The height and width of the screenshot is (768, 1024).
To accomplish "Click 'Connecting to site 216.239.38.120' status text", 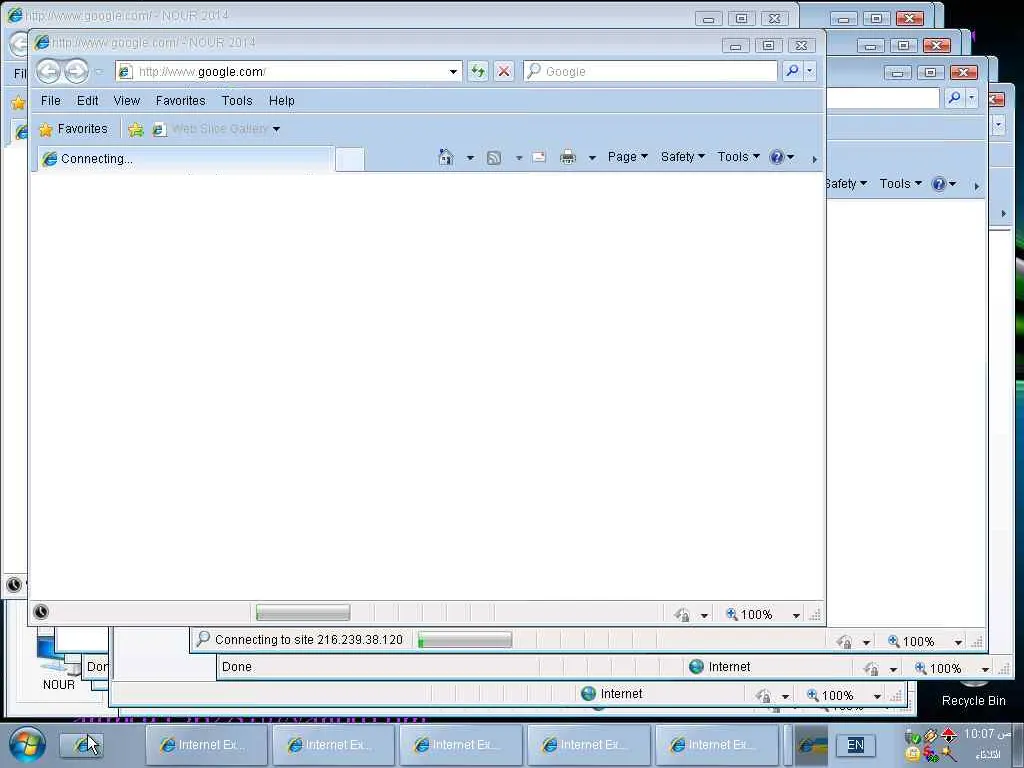I will pos(309,640).
